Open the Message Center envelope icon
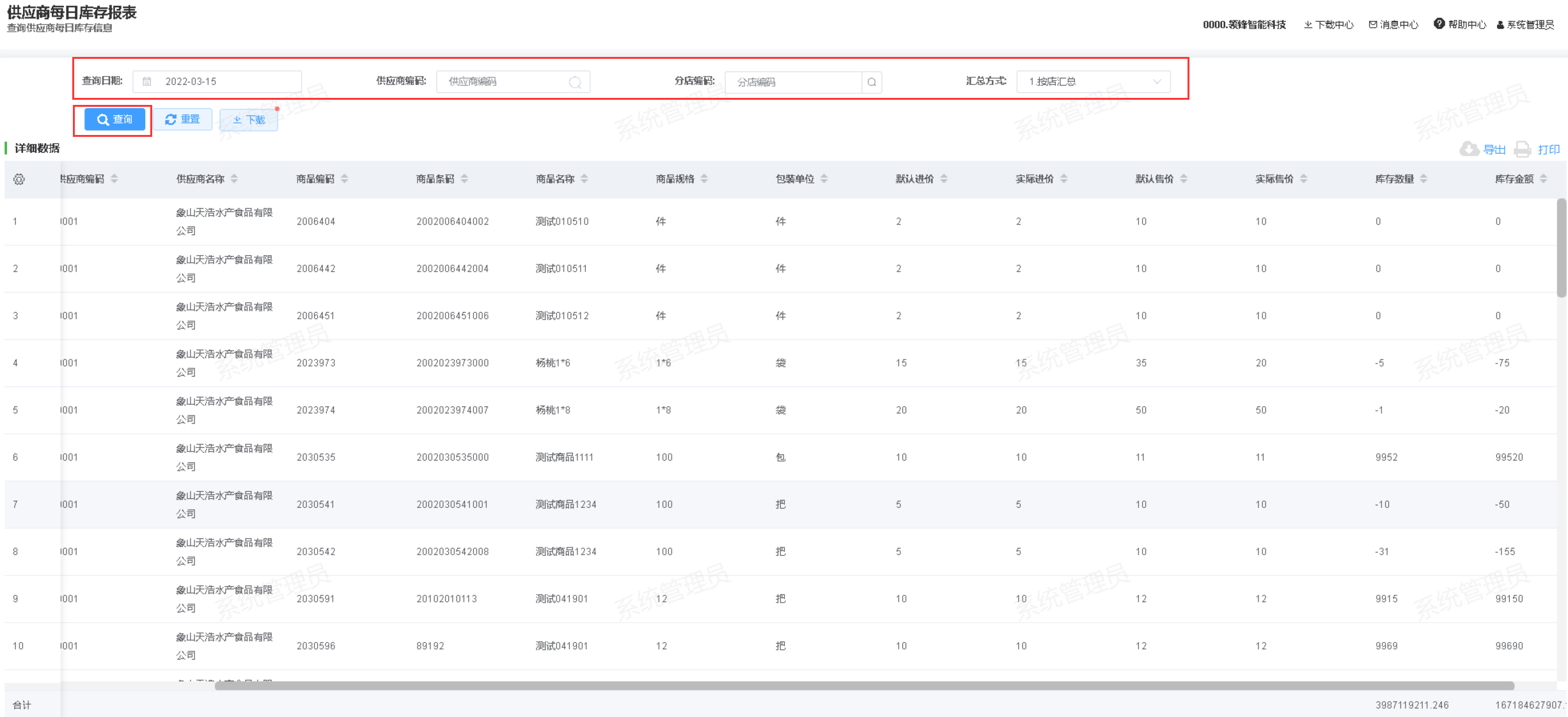Image resolution: width=1568 pixels, height=717 pixels. pos(1373,24)
